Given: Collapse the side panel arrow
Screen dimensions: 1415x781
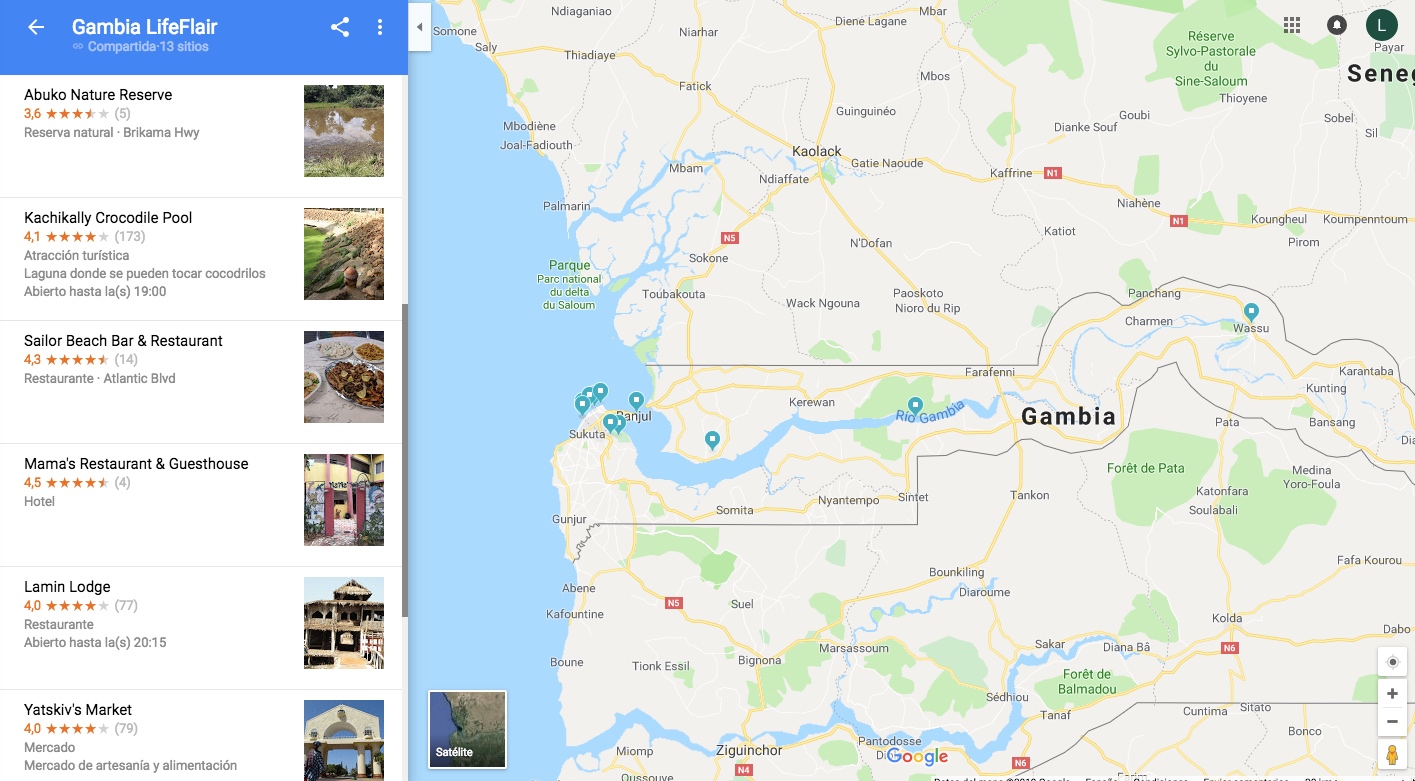Looking at the screenshot, I should pyautogui.click(x=420, y=27).
